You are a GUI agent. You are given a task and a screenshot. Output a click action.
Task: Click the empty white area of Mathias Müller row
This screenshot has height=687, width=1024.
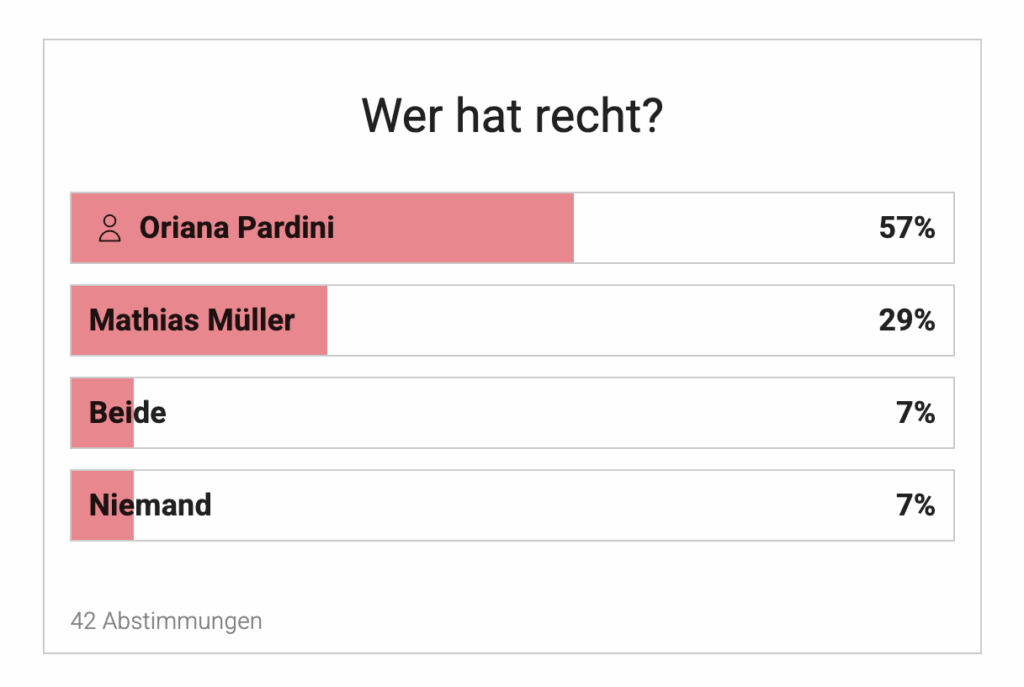[x=601, y=320]
